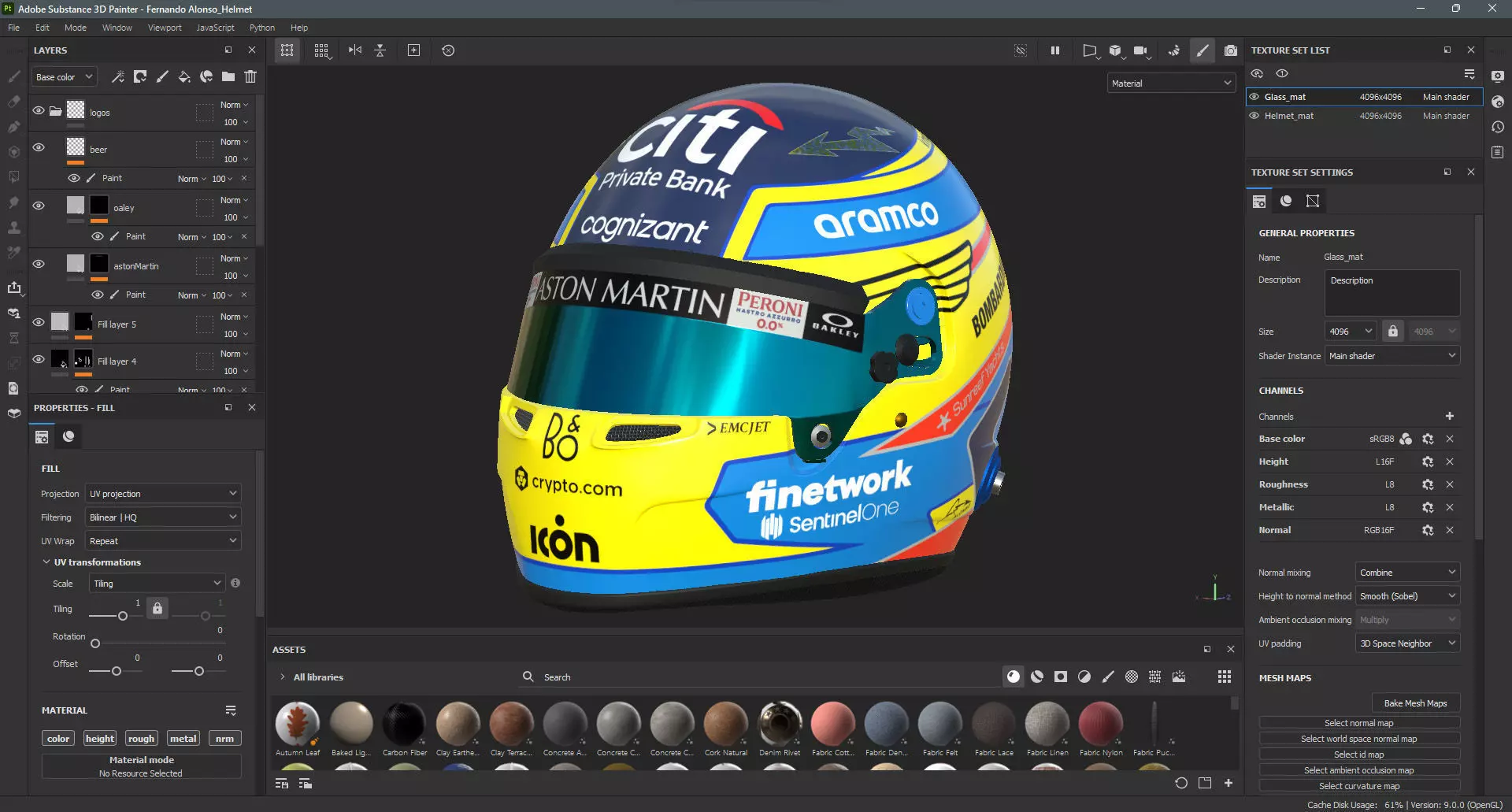Expand All libraries in Assets
This screenshot has height=812, width=1512.
click(x=283, y=677)
